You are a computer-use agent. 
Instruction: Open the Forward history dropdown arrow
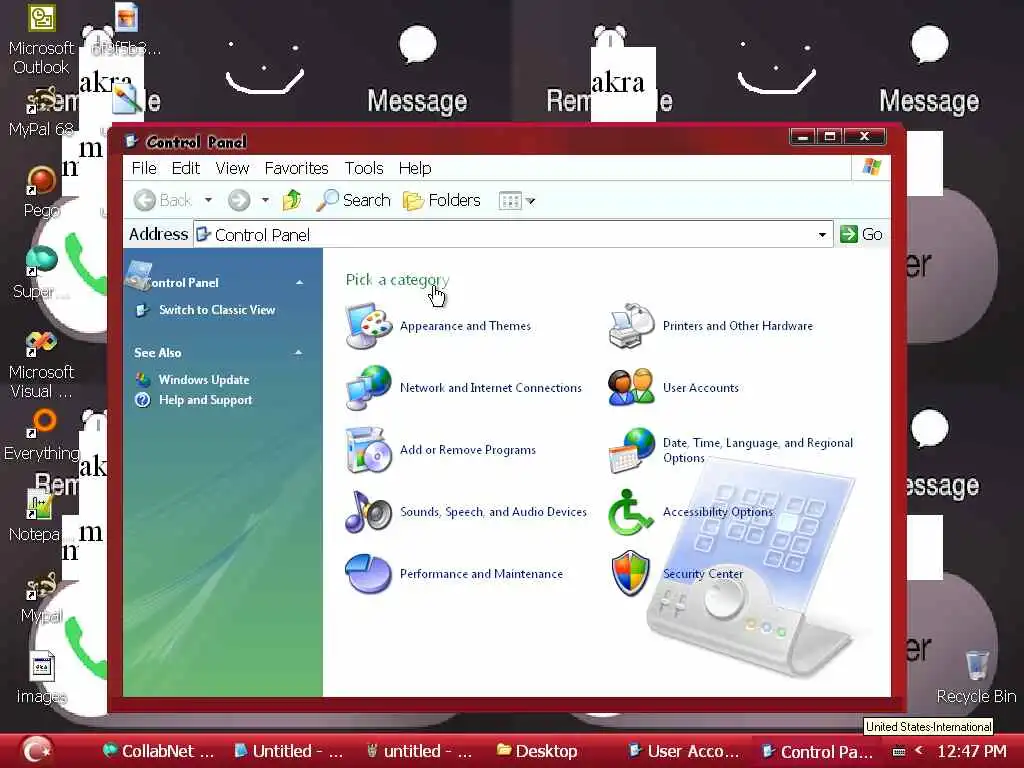click(265, 200)
